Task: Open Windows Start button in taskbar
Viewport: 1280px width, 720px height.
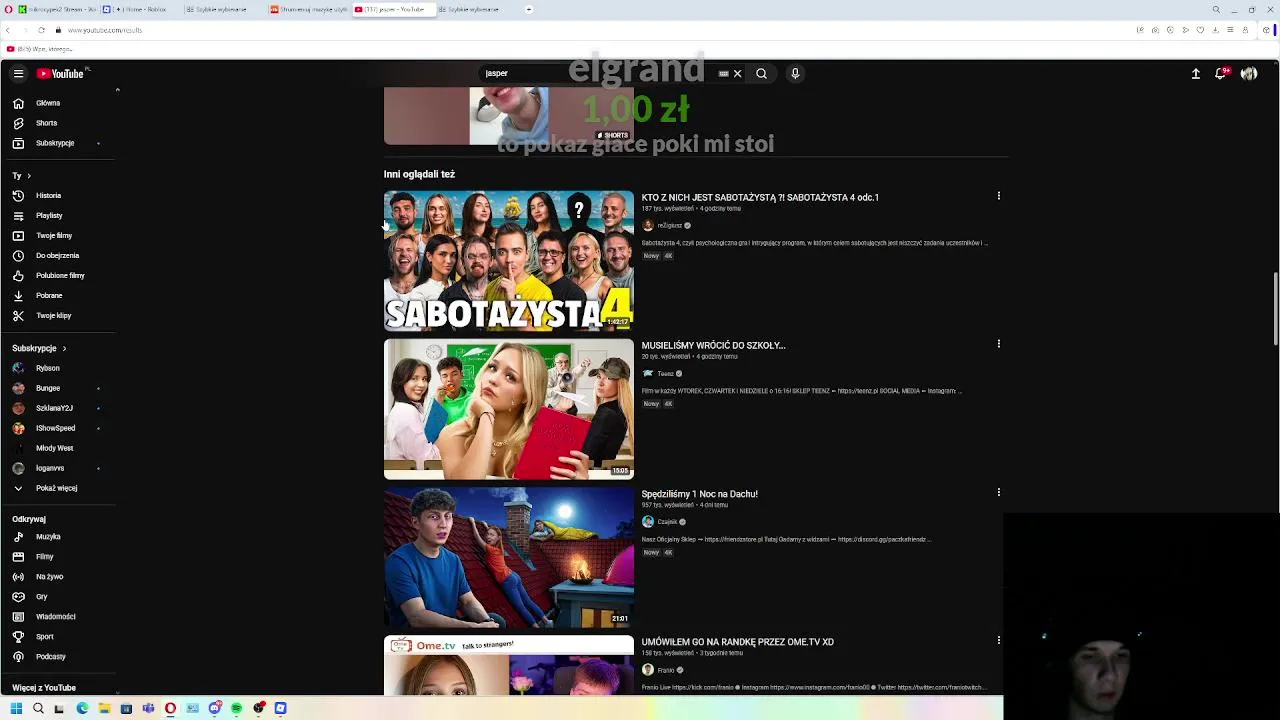Action: 16,708
